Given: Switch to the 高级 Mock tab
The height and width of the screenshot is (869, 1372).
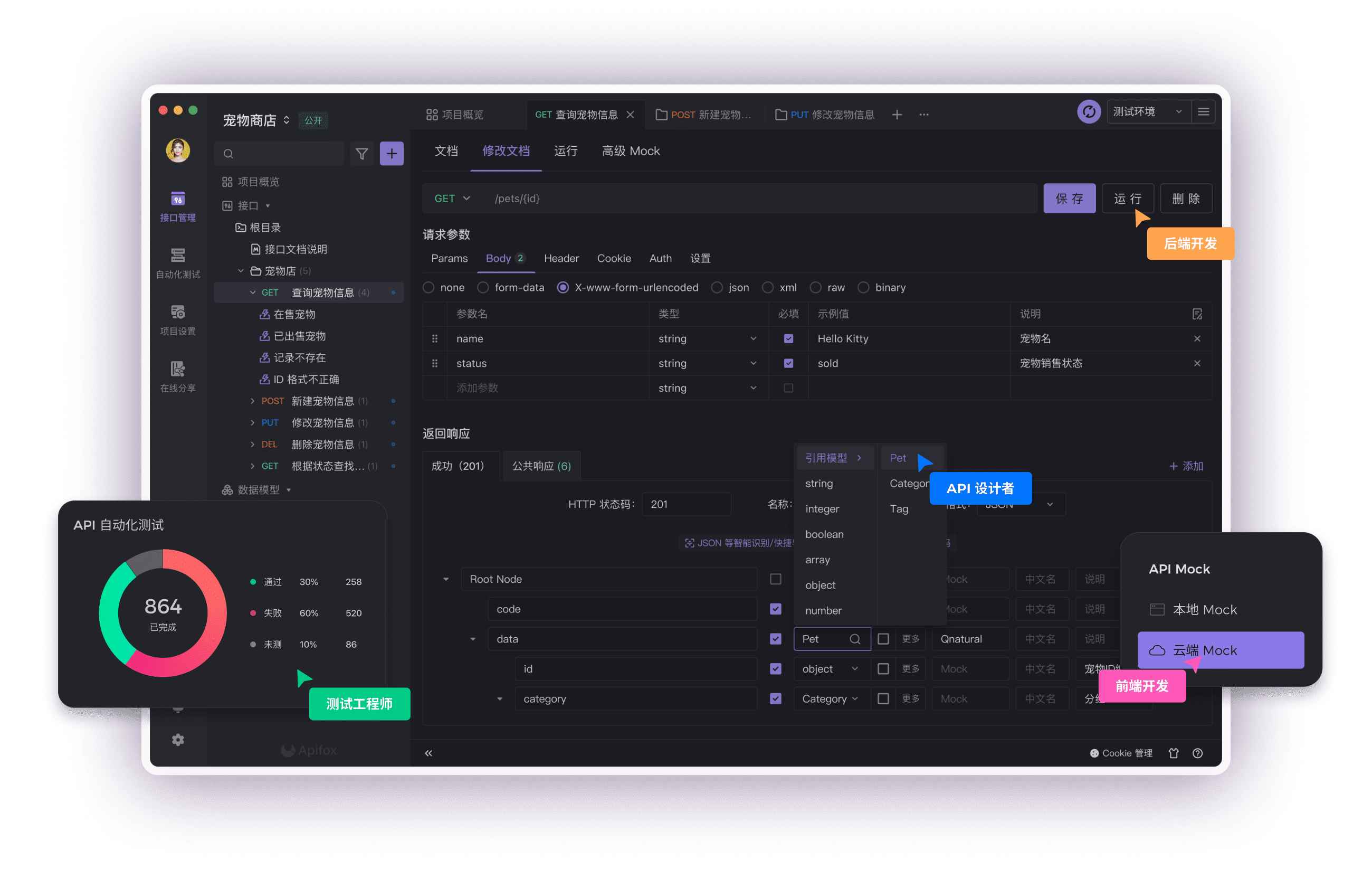Looking at the screenshot, I should pos(630,151).
